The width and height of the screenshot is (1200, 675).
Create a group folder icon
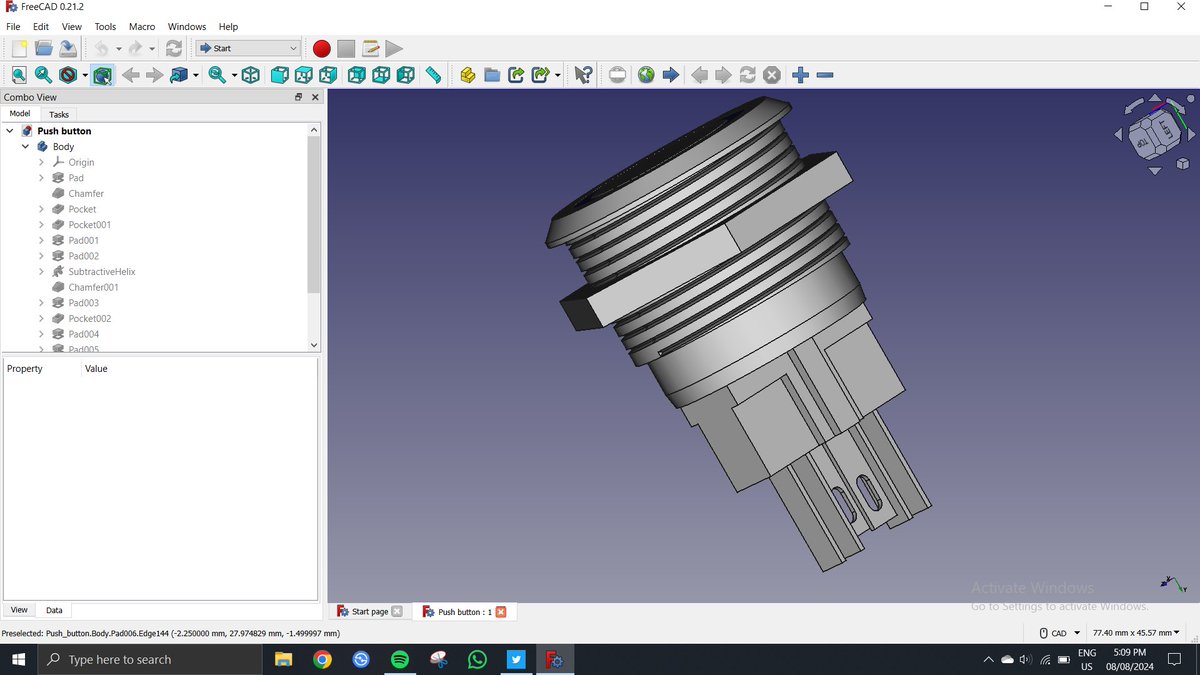coord(492,75)
